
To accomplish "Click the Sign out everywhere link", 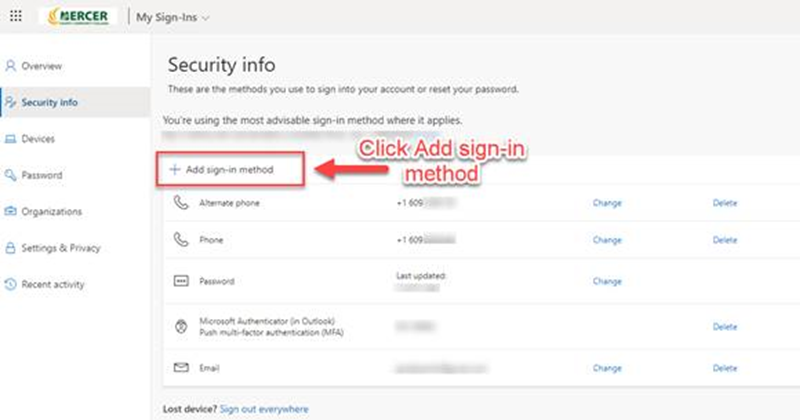I will click(x=264, y=409).
